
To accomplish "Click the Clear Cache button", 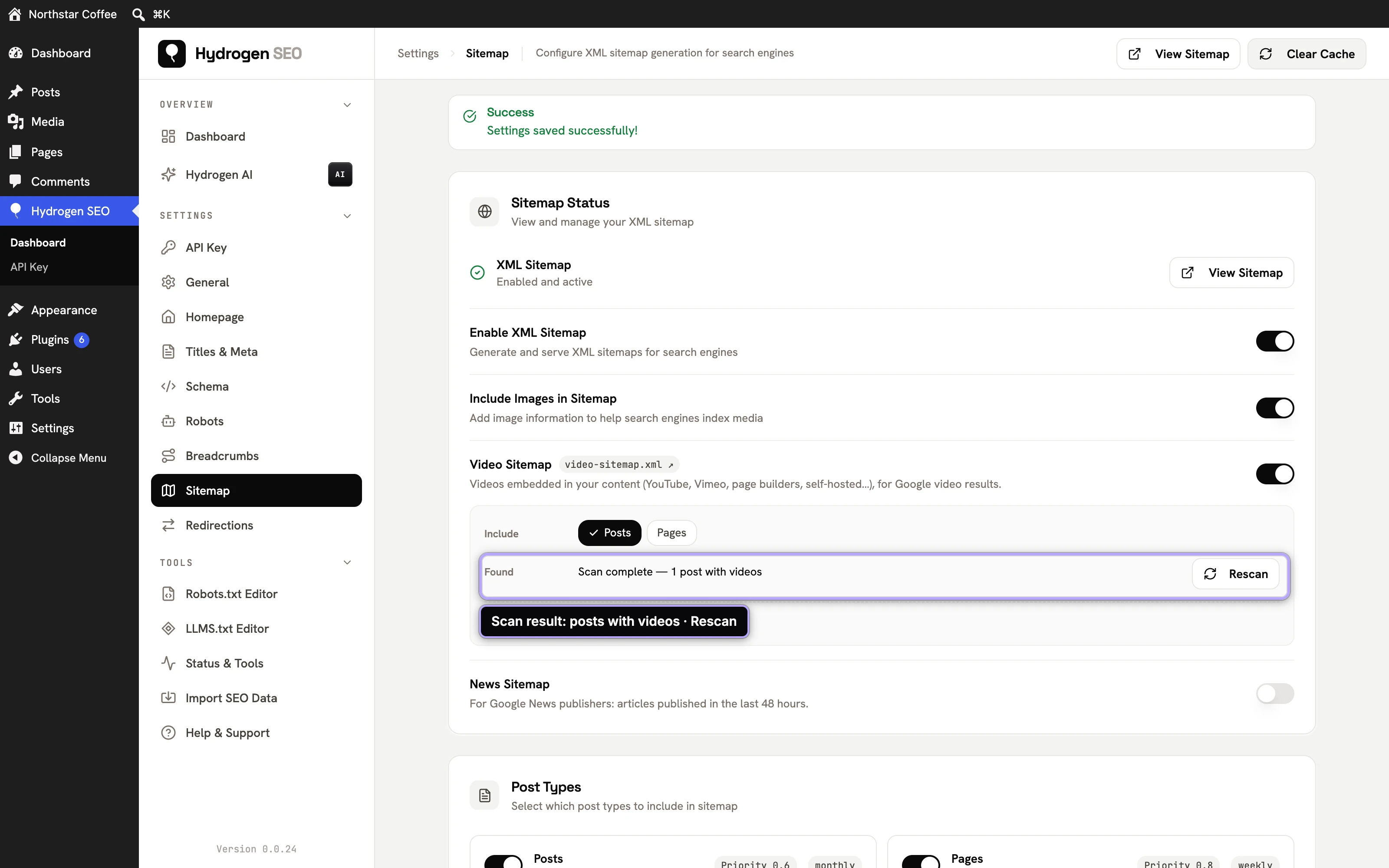I will 1307,54.
